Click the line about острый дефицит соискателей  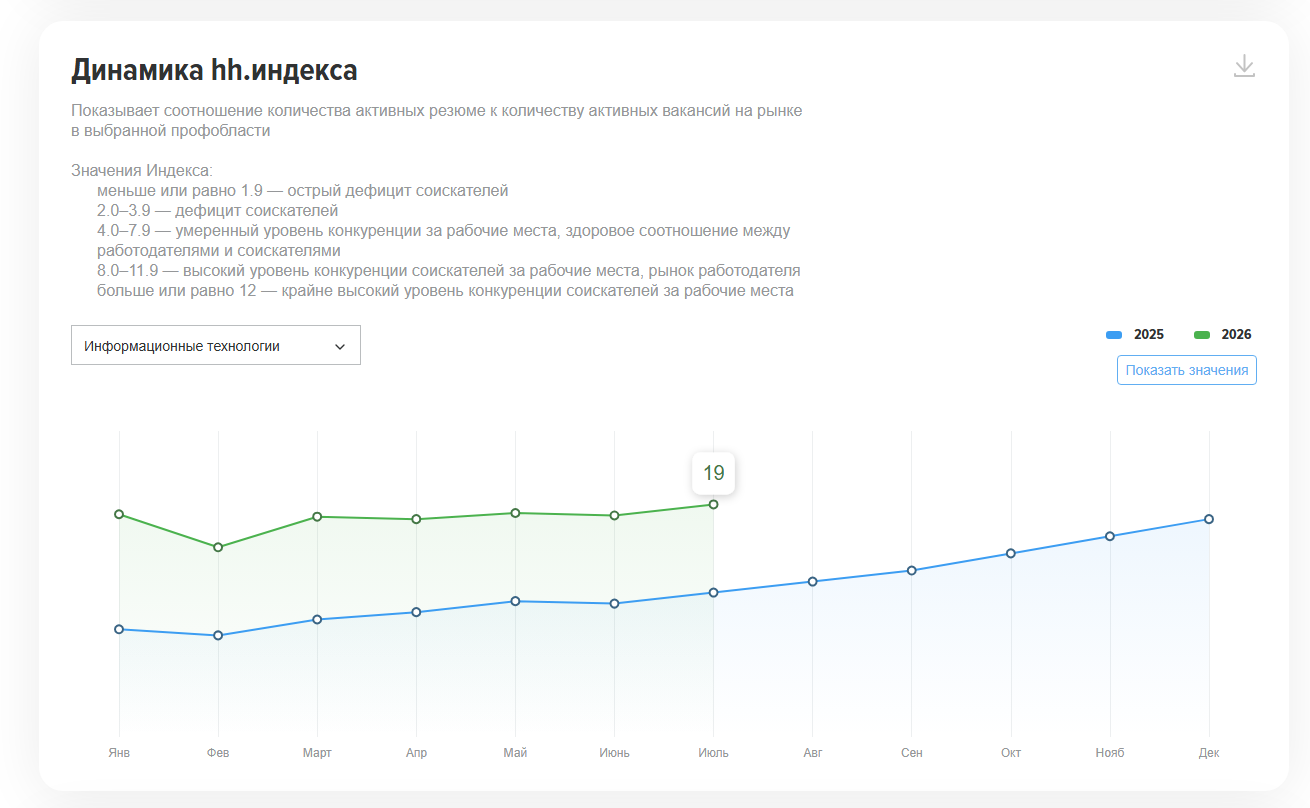pyautogui.click(x=303, y=190)
